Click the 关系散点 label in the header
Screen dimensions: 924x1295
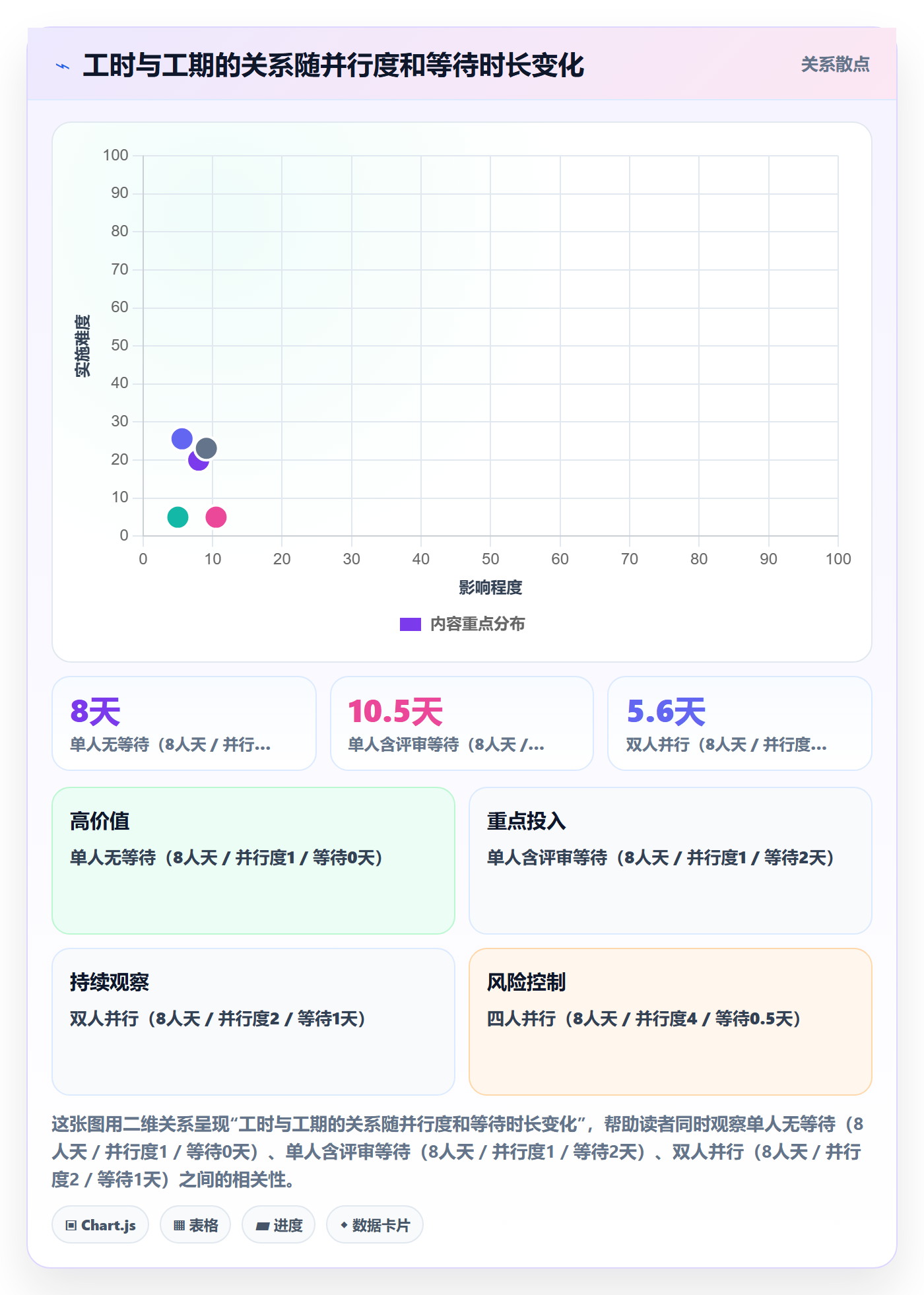pyautogui.click(x=835, y=64)
